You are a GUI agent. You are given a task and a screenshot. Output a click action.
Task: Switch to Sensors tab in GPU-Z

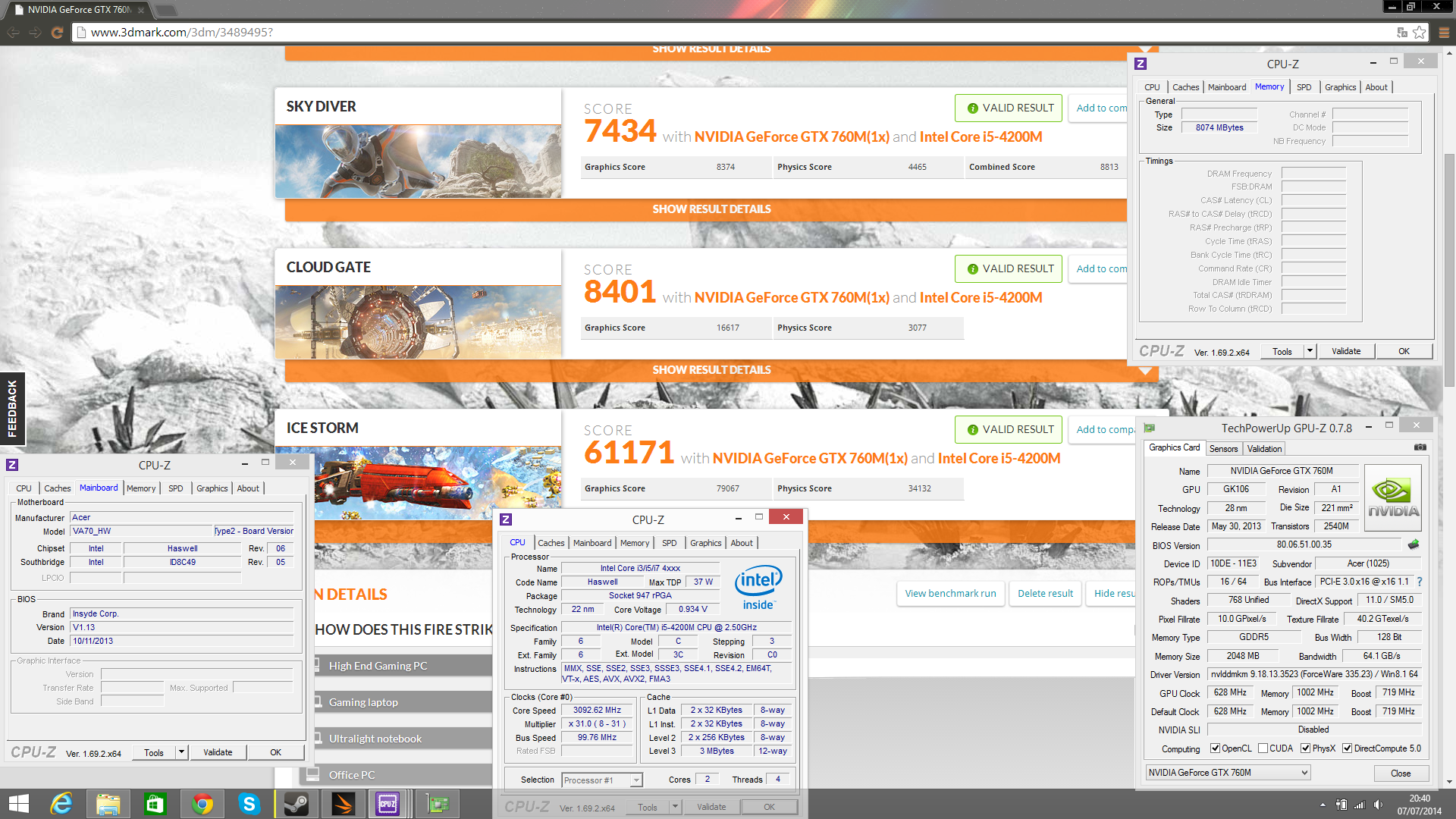click(x=1223, y=449)
